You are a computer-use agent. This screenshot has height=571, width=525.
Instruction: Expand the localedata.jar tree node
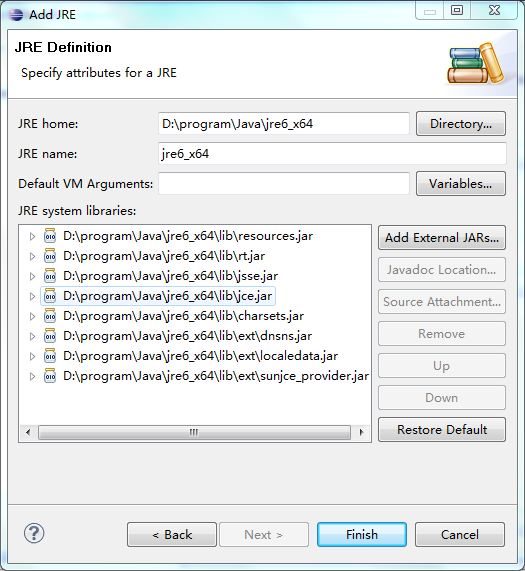pyautogui.click(x=32, y=357)
